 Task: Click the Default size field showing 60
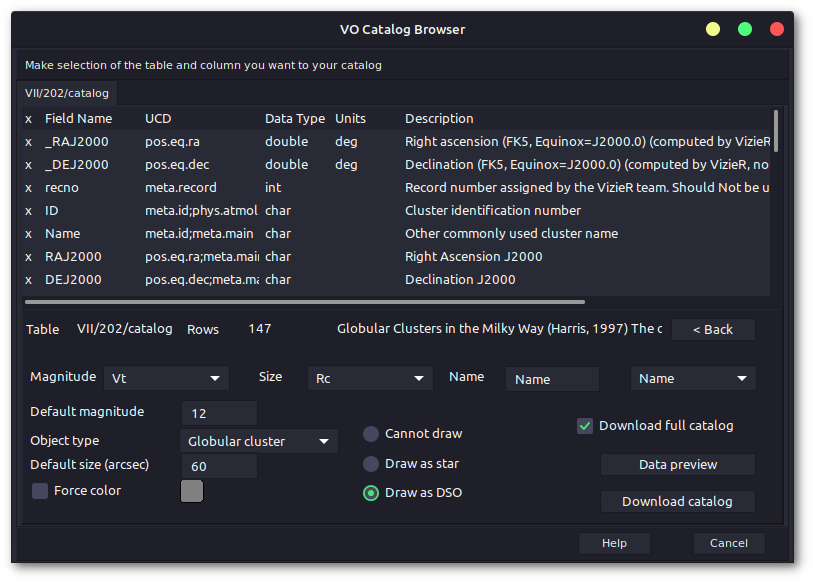point(219,466)
